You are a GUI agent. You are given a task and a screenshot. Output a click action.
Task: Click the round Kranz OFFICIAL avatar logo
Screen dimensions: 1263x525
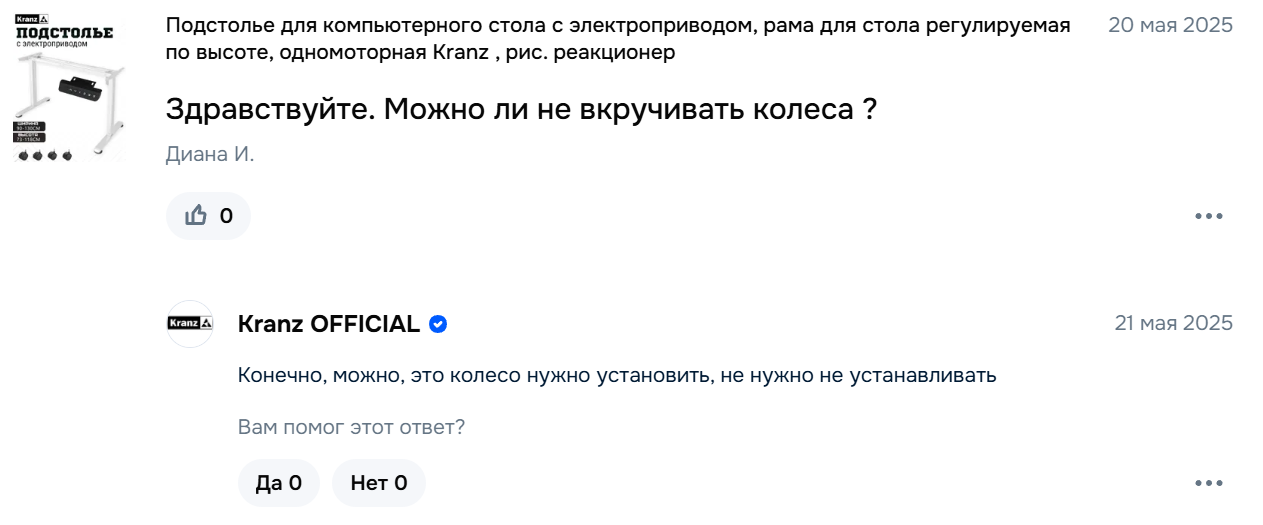point(190,324)
